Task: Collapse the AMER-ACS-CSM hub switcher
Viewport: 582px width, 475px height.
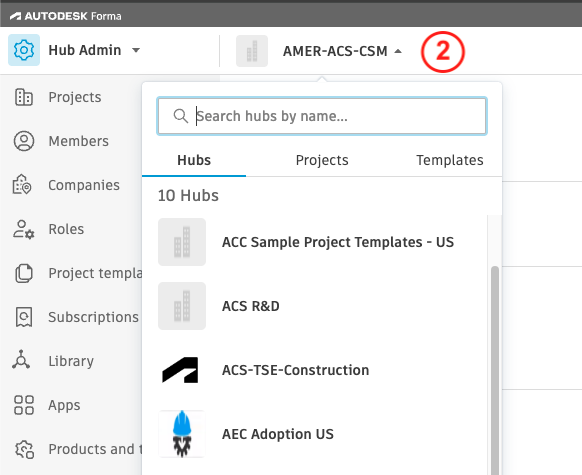Action: [x=398, y=51]
